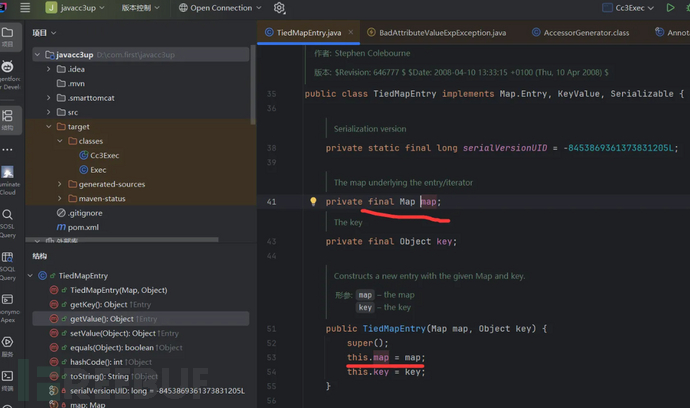Viewport: 690px width, 408px height.
Task: Expand the src folder in project tree
Action: [48, 112]
